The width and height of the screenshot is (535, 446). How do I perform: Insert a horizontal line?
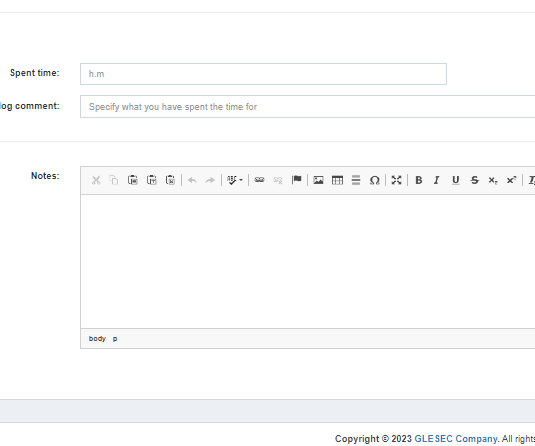point(356,180)
